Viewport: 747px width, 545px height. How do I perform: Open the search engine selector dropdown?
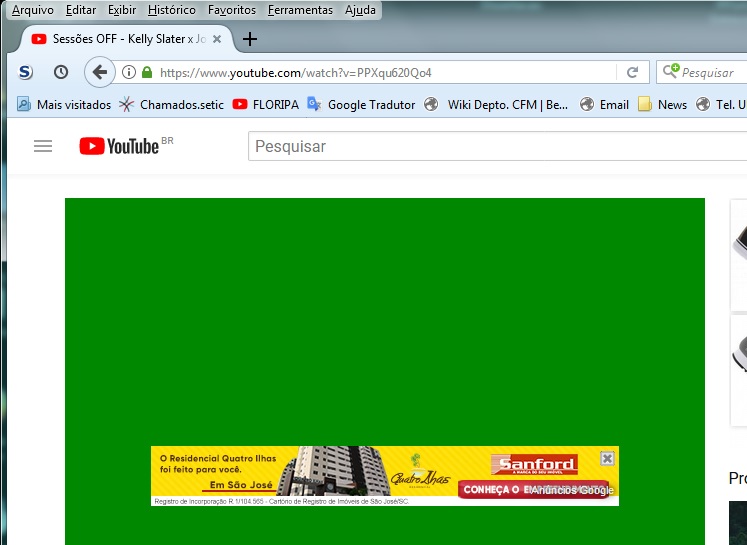click(x=669, y=72)
